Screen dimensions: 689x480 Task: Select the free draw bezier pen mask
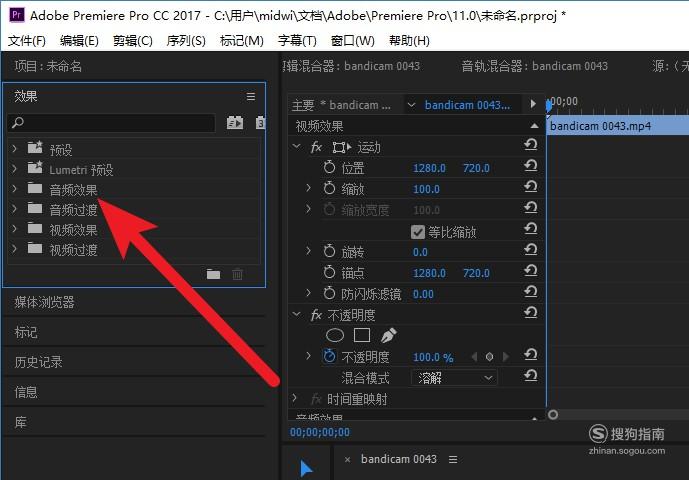pyautogui.click(x=388, y=335)
